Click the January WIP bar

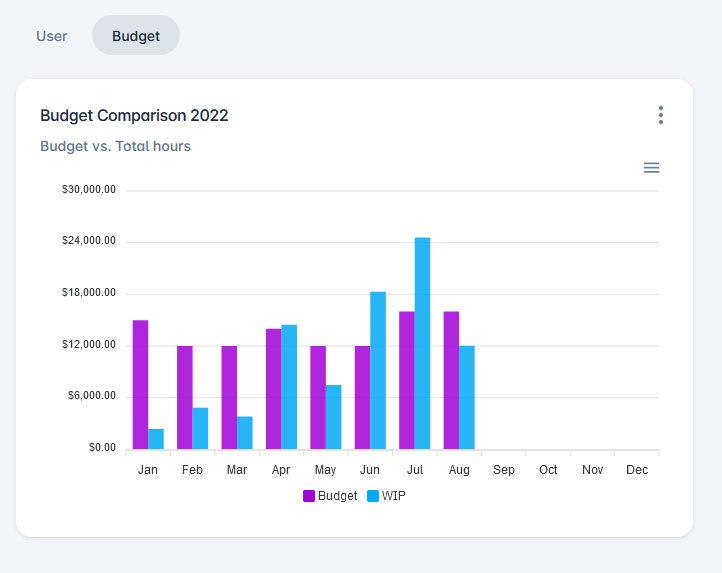156,439
